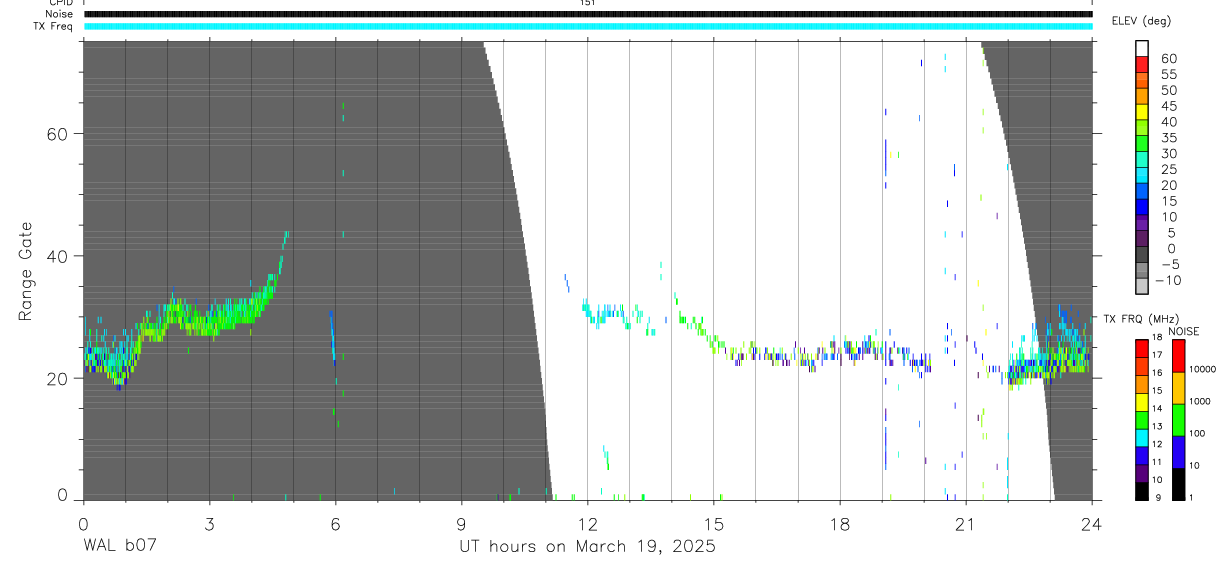Pick the light gray bottom ELEV swatch

[1142, 286]
